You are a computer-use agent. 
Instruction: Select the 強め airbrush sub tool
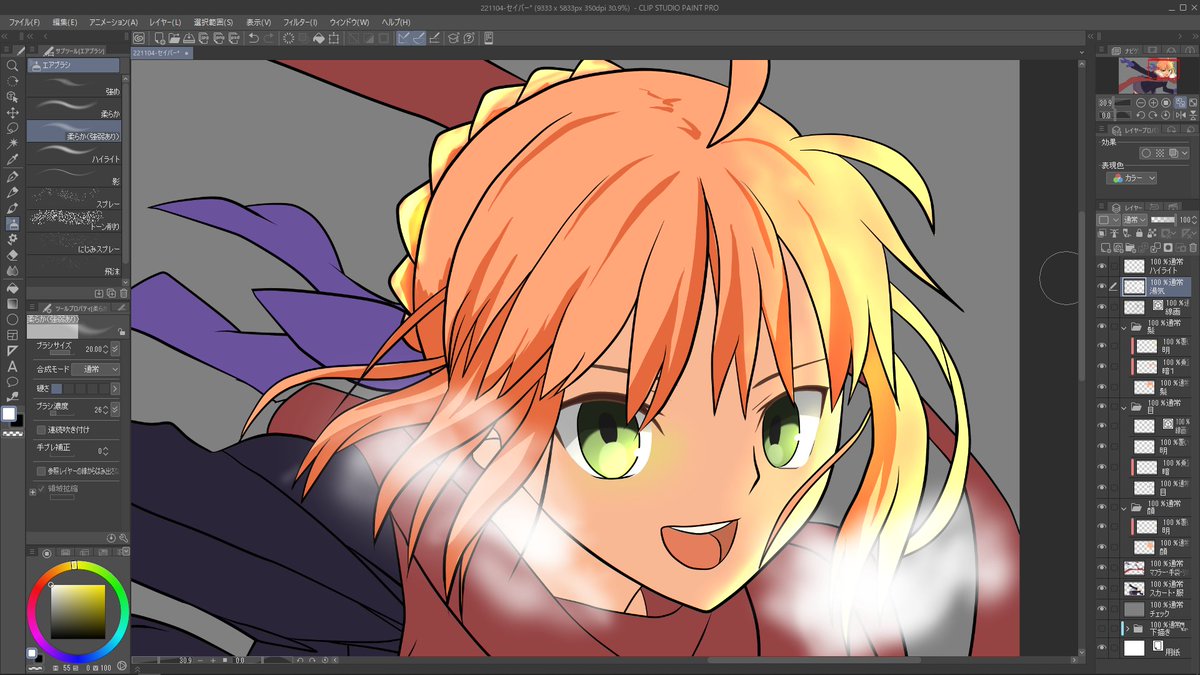75,85
